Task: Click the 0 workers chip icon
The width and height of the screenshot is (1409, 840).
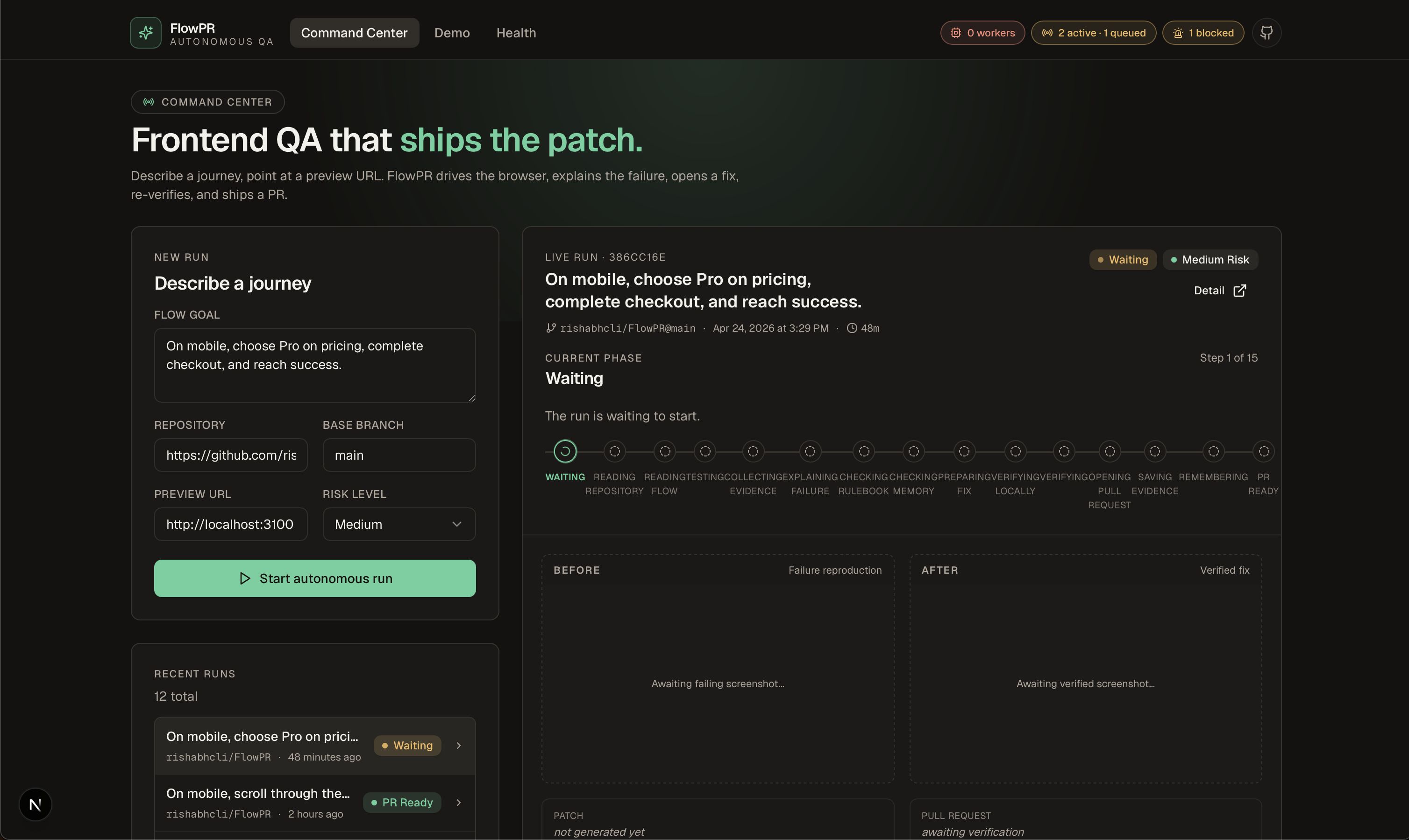Action: tap(955, 33)
